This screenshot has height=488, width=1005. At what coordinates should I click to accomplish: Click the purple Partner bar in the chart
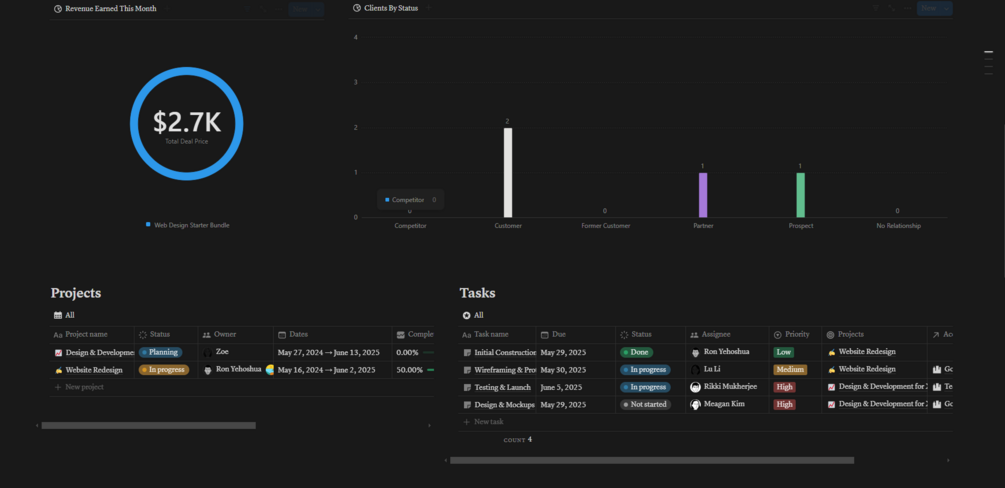[x=702, y=195]
